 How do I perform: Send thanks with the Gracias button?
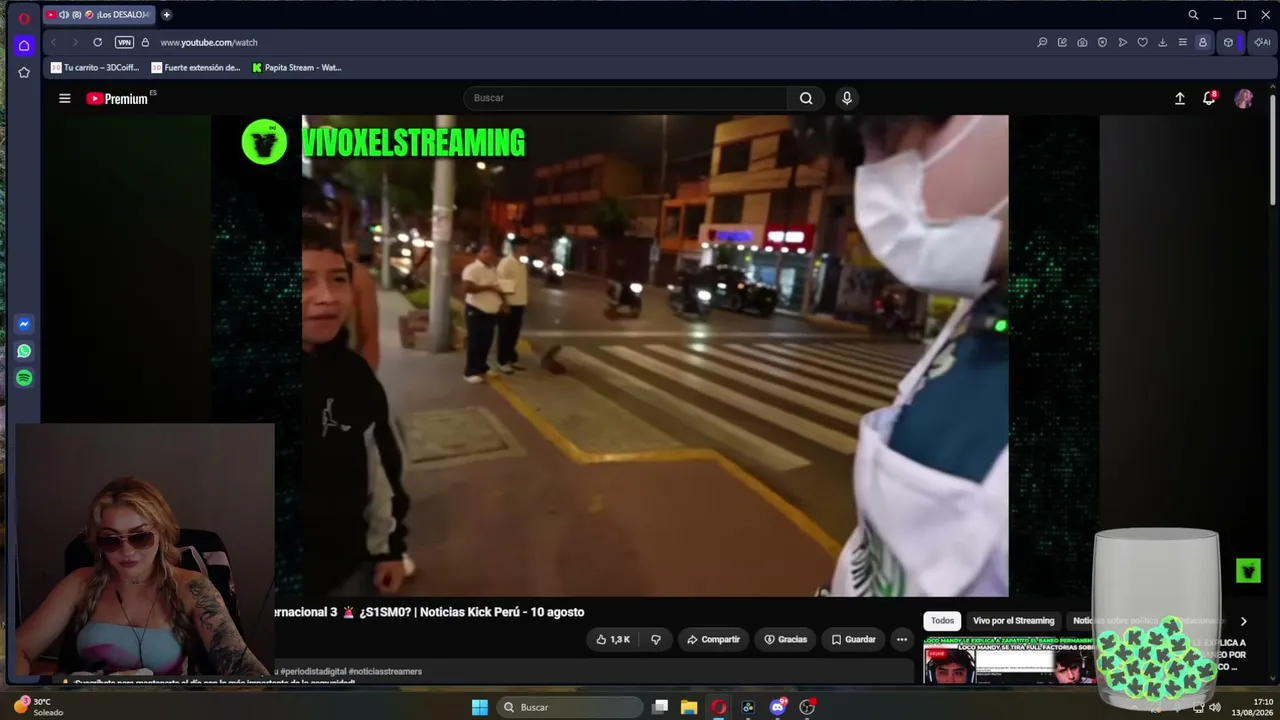tap(786, 639)
